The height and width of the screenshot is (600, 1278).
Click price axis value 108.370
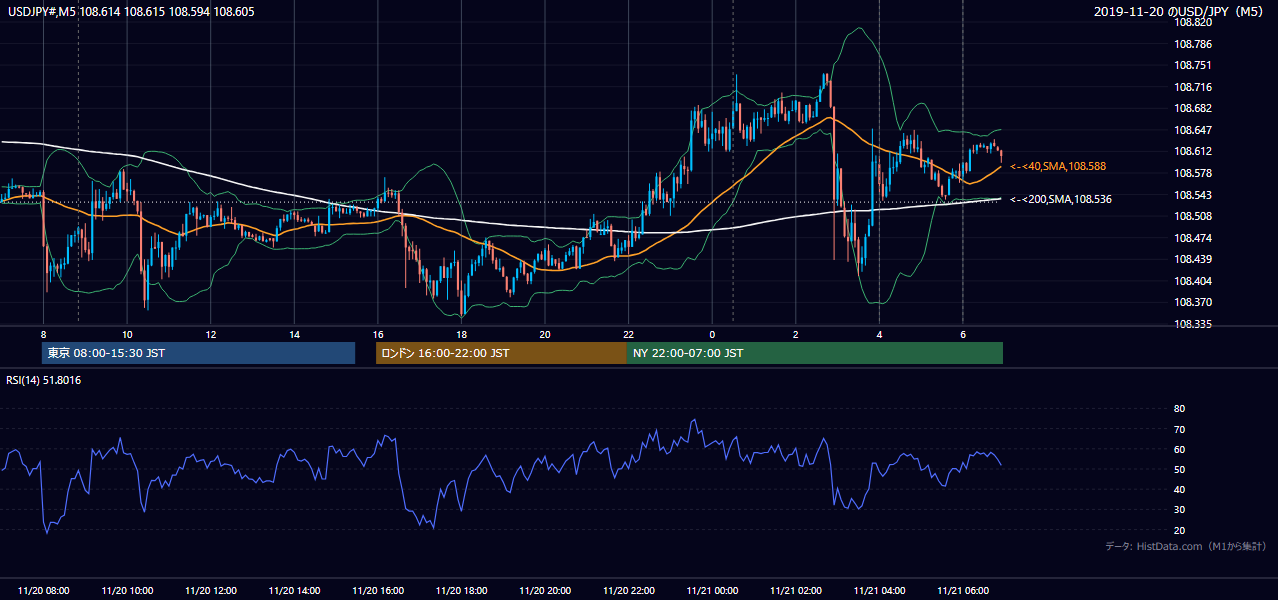point(1193,302)
